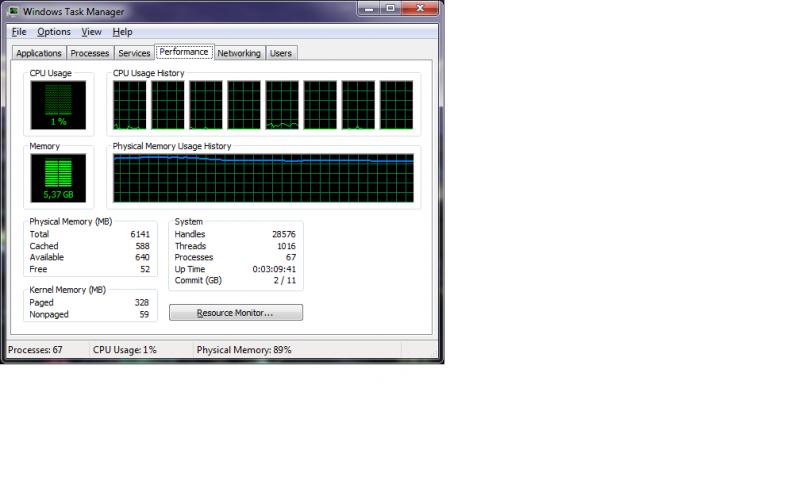
Task: Switch to the Users tab
Action: [281, 53]
